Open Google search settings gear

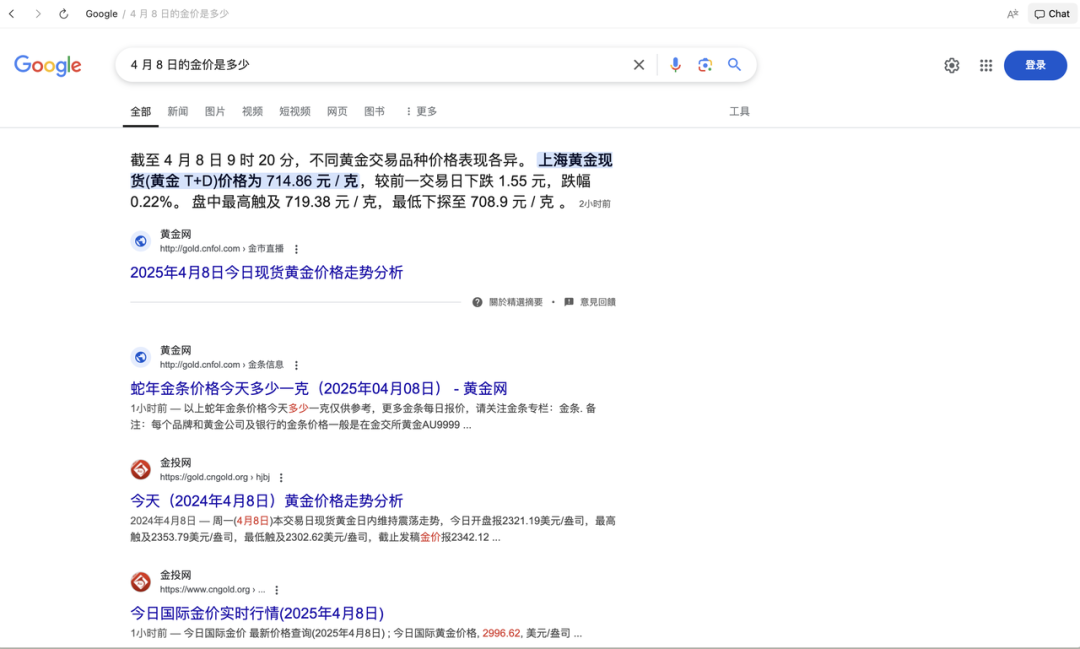tap(951, 64)
